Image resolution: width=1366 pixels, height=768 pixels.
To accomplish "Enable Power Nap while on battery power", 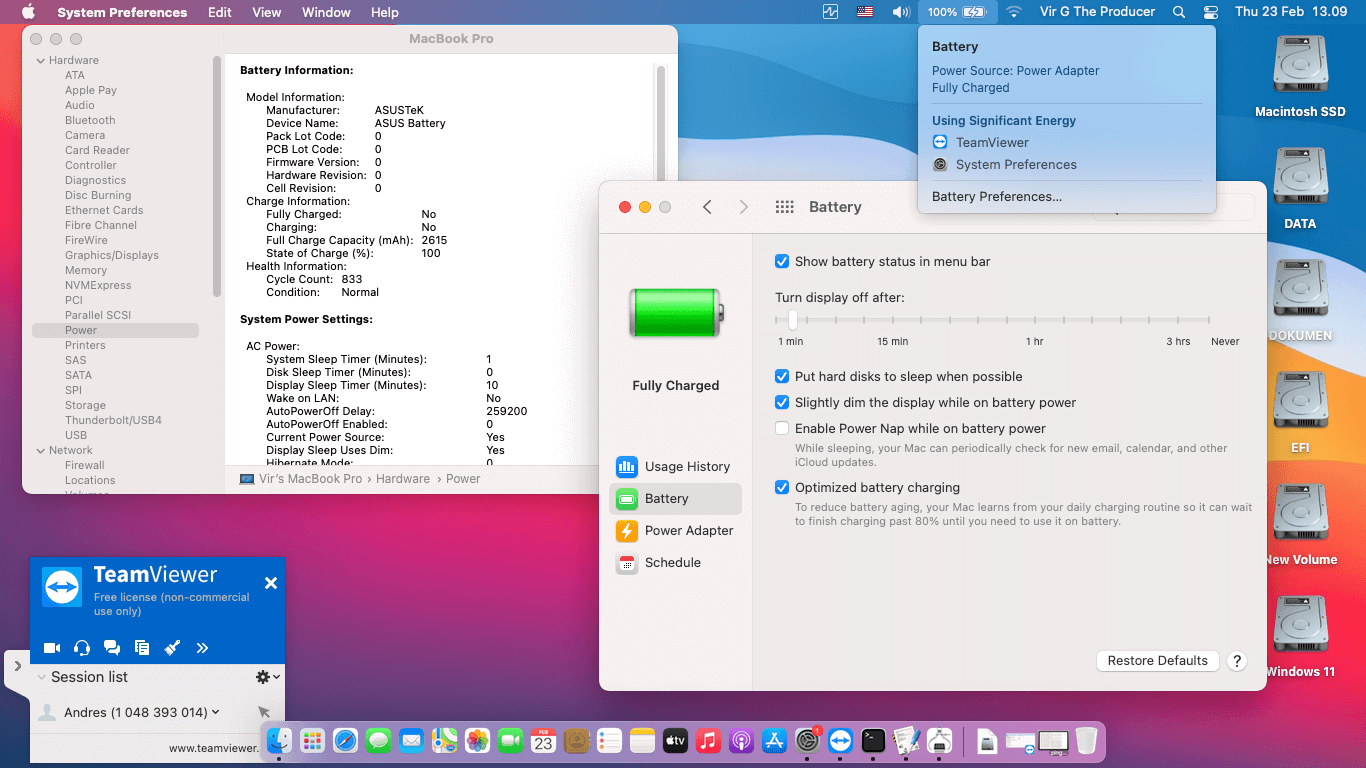I will (x=781, y=428).
